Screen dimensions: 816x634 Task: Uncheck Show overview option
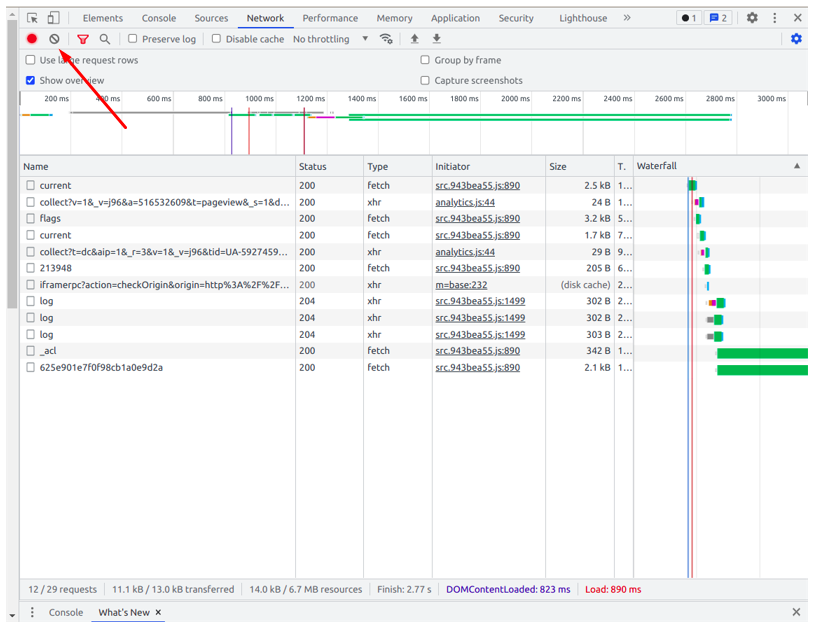point(30,80)
